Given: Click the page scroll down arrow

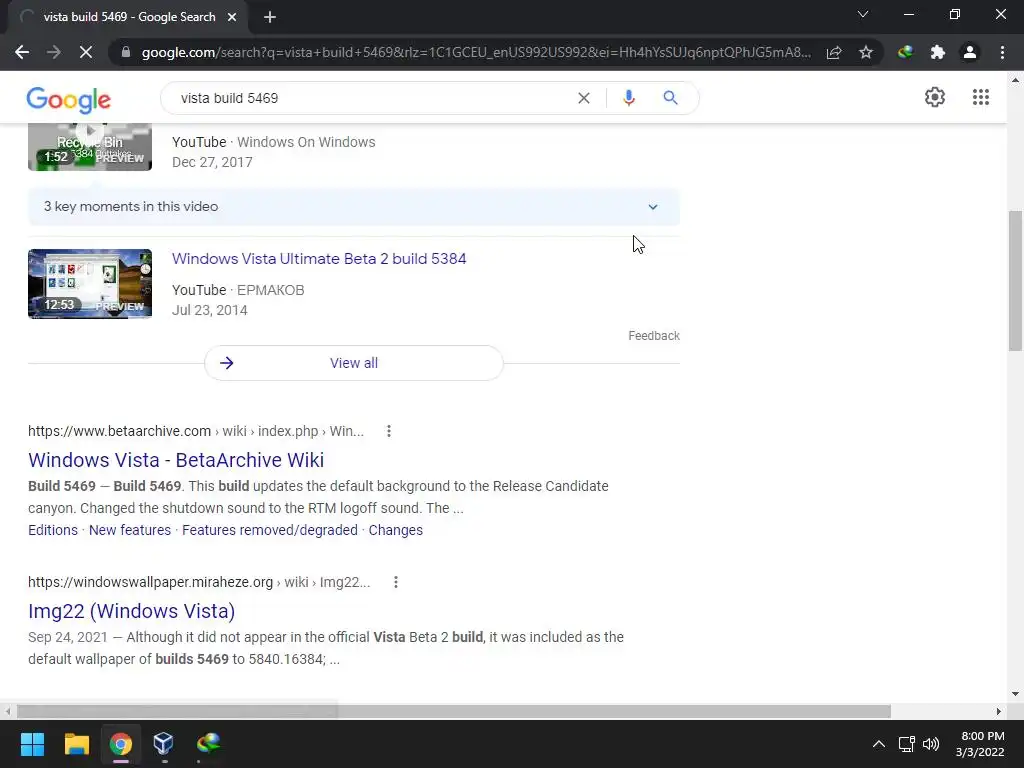Looking at the screenshot, I should pos(1016,694).
